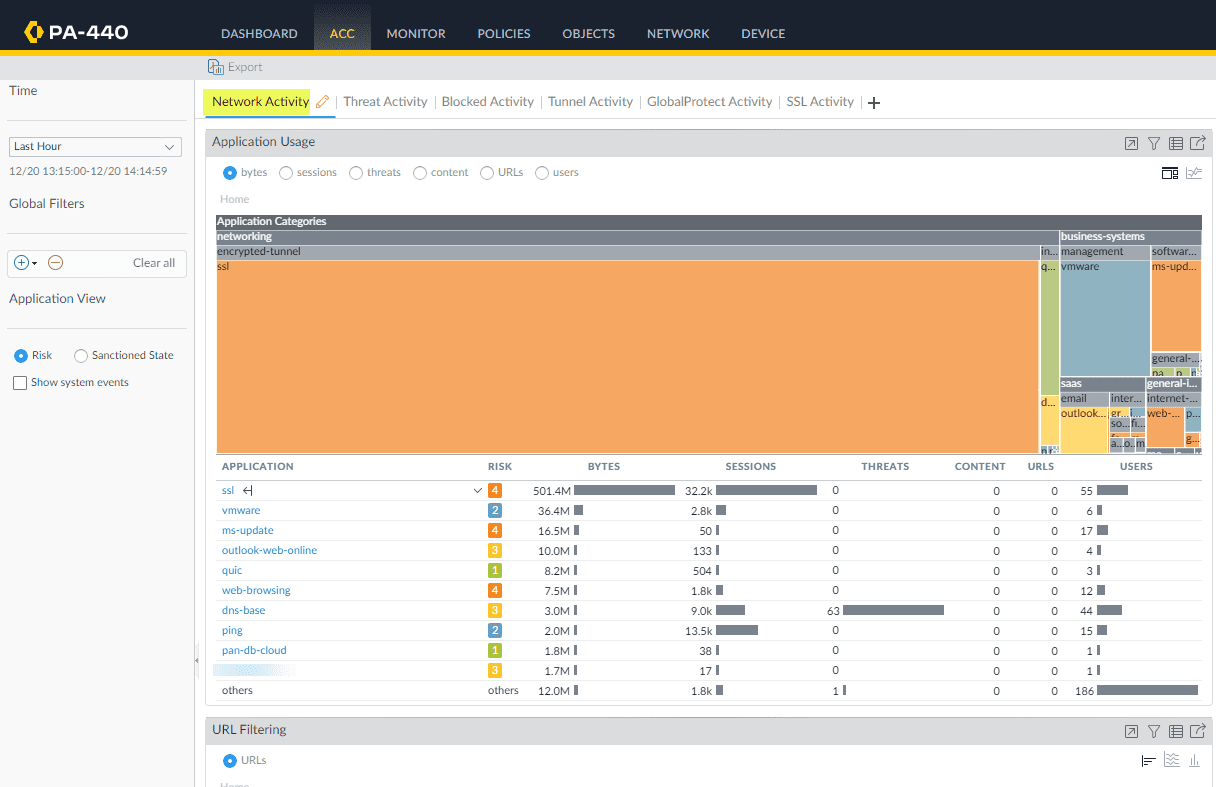Click the large orange ssl treemap block
The image size is (1216, 787).
[627, 356]
